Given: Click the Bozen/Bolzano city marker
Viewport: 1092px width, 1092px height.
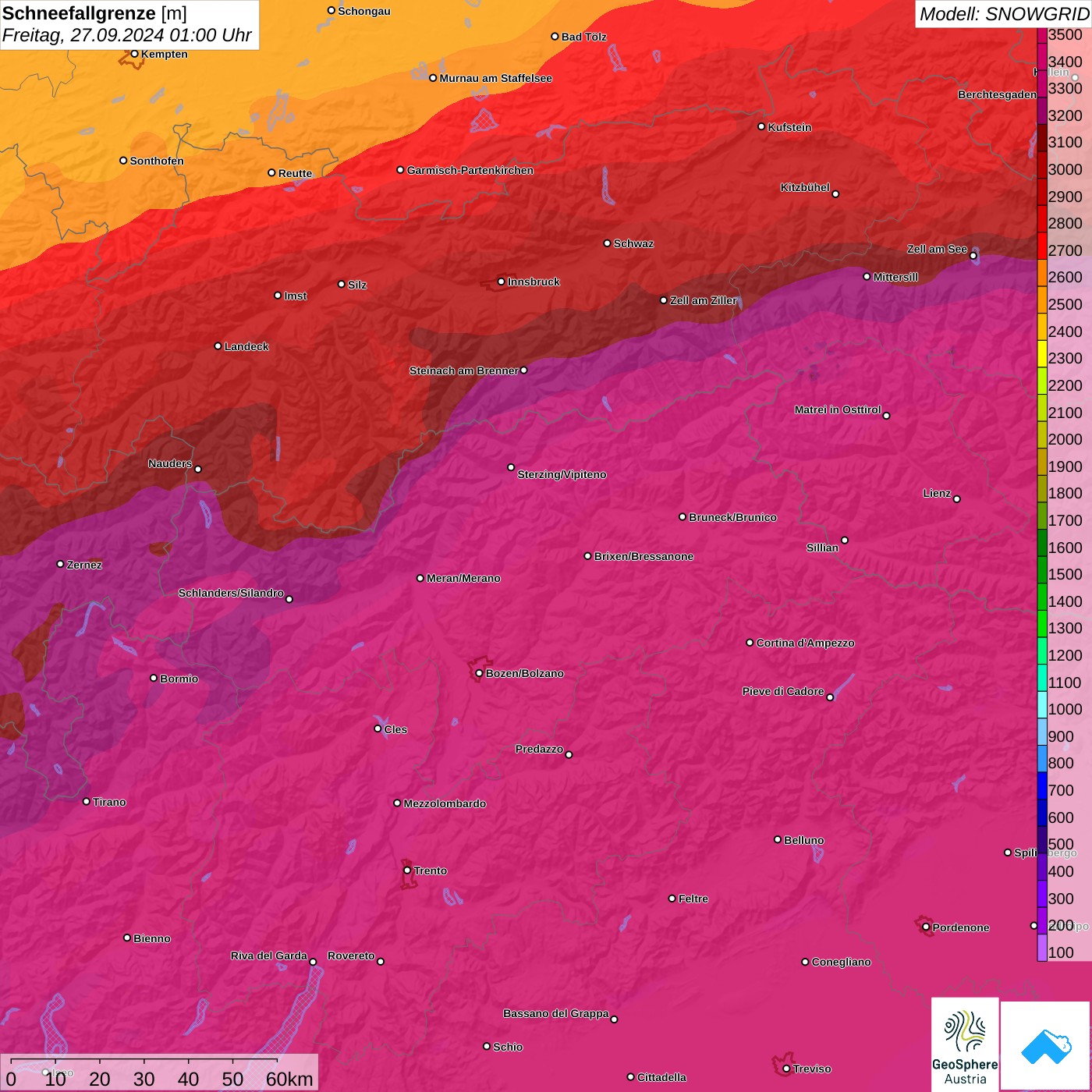Looking at the screenshot, I should tap(480, 673).
